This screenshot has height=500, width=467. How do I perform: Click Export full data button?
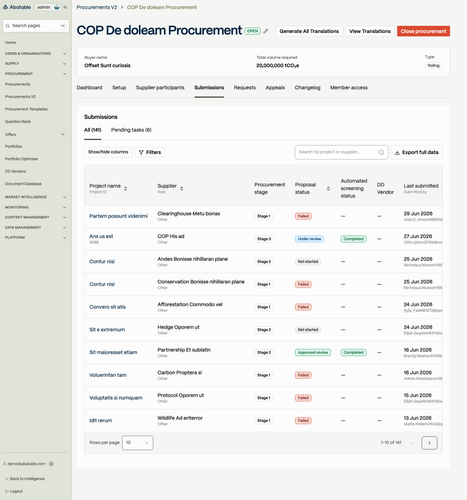tap(417, 152)
